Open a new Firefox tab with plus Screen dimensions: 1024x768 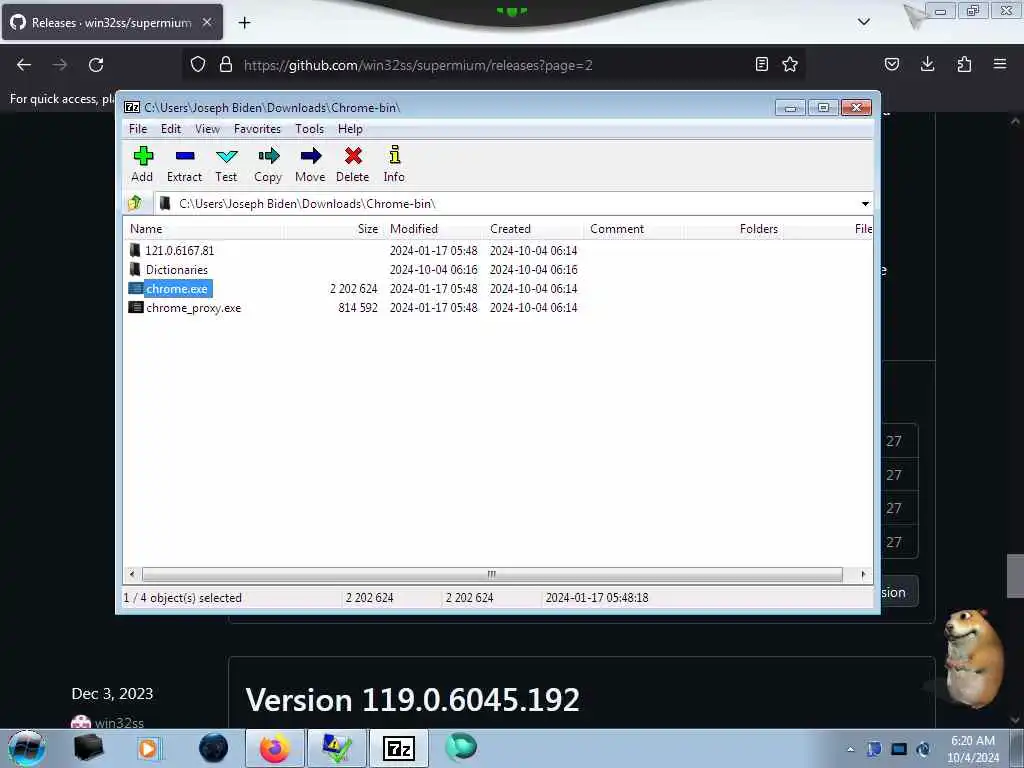(244, 23)
